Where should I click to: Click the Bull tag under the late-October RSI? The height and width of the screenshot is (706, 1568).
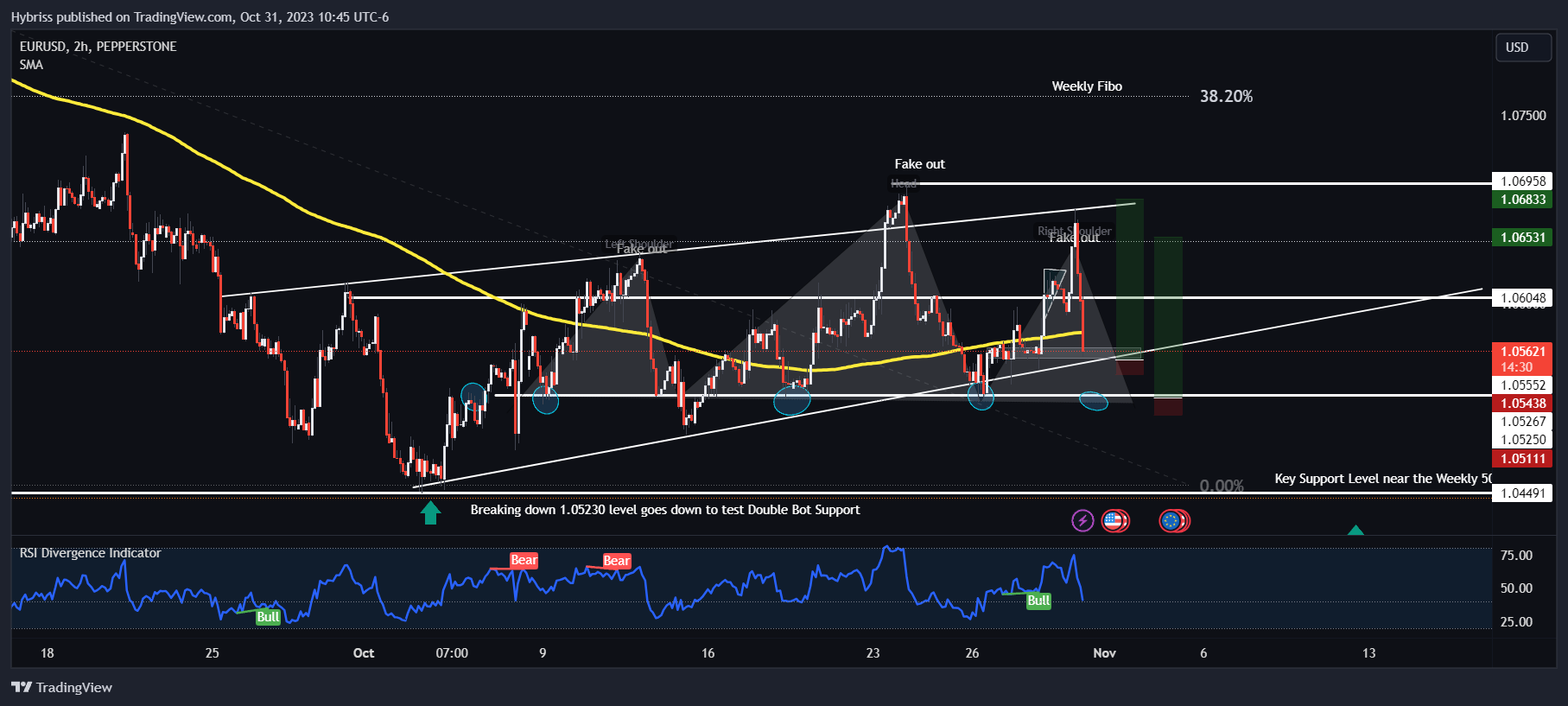tap(1038, 601)
